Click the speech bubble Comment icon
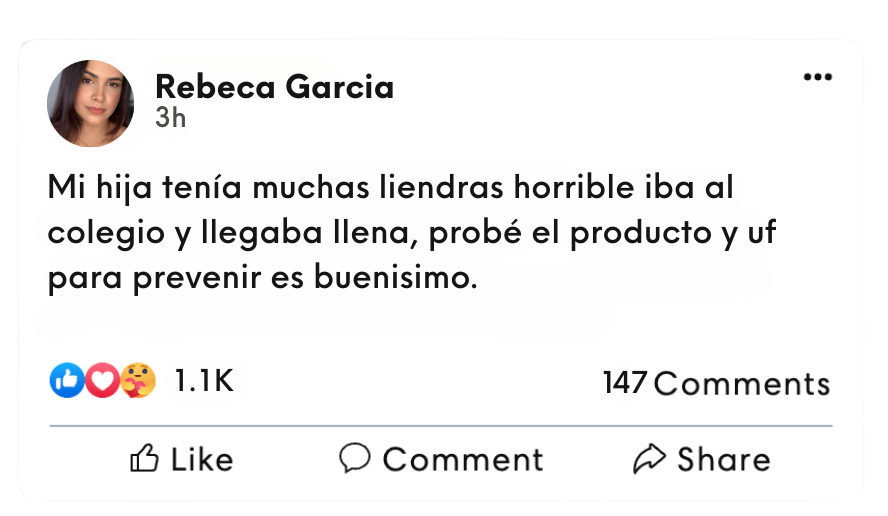Screen dimensions: 888x516 coord(355,458)
